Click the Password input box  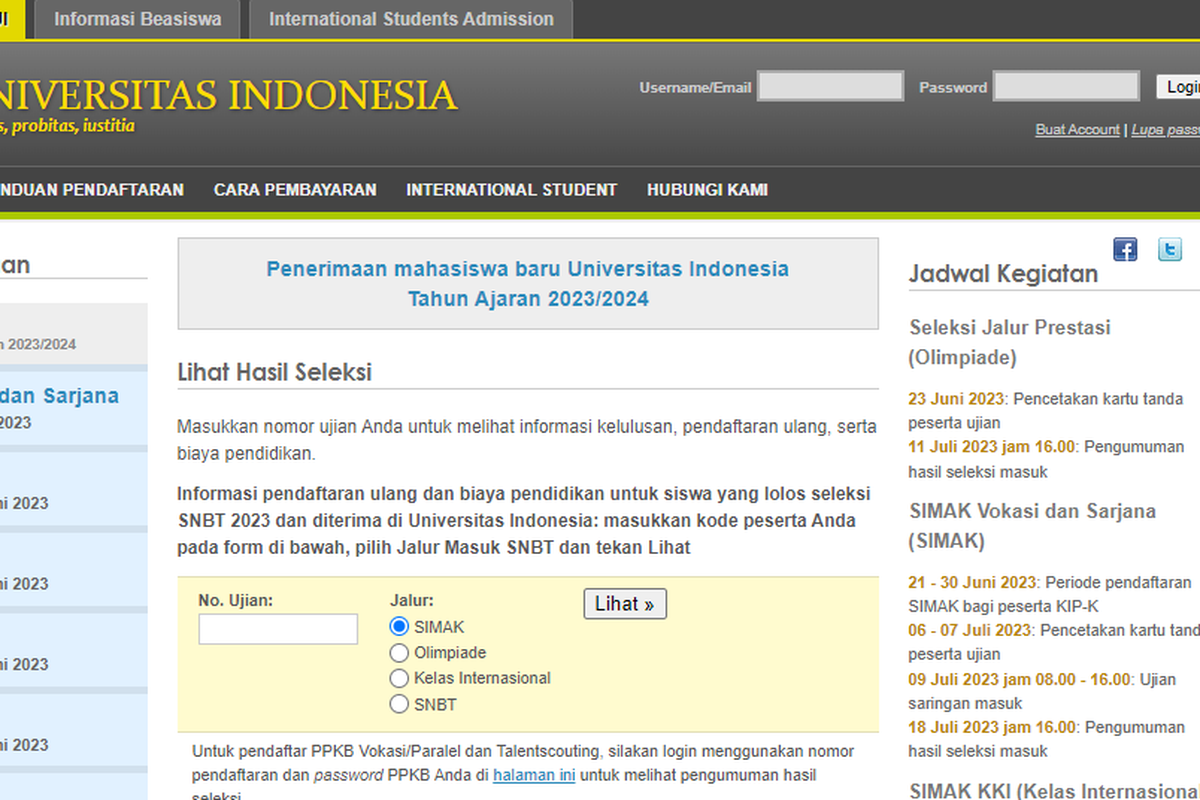[x=1066, y=86]
